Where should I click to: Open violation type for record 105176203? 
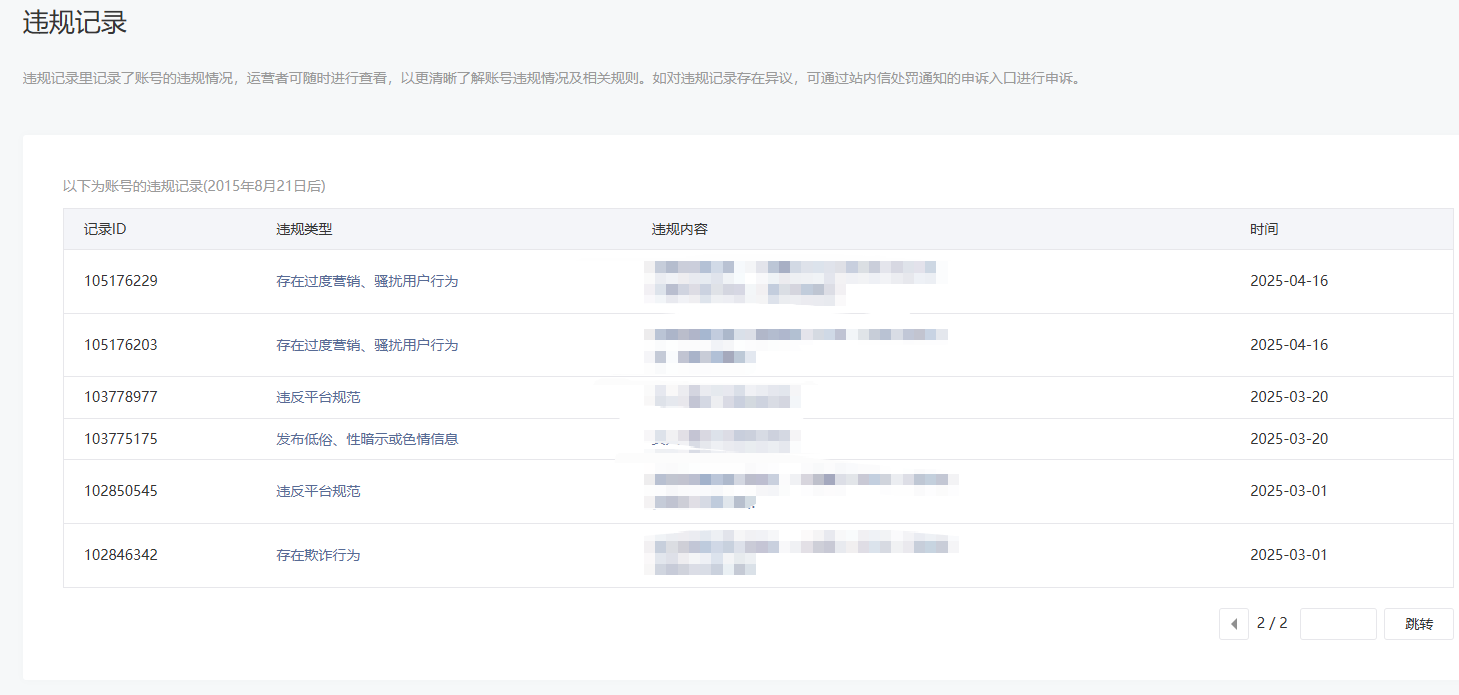point(367,345)
